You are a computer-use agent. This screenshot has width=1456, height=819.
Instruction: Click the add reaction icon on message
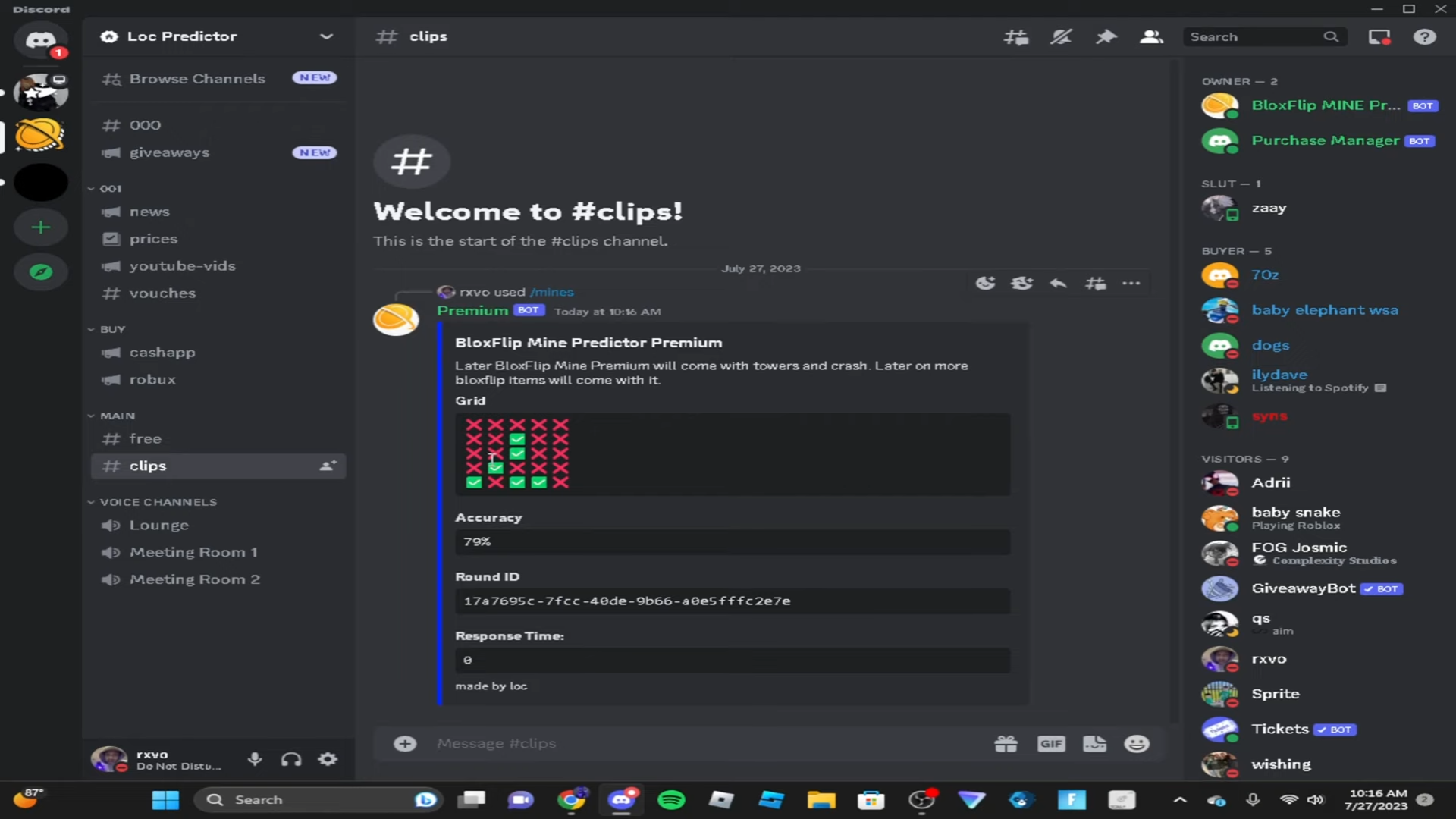985,284
